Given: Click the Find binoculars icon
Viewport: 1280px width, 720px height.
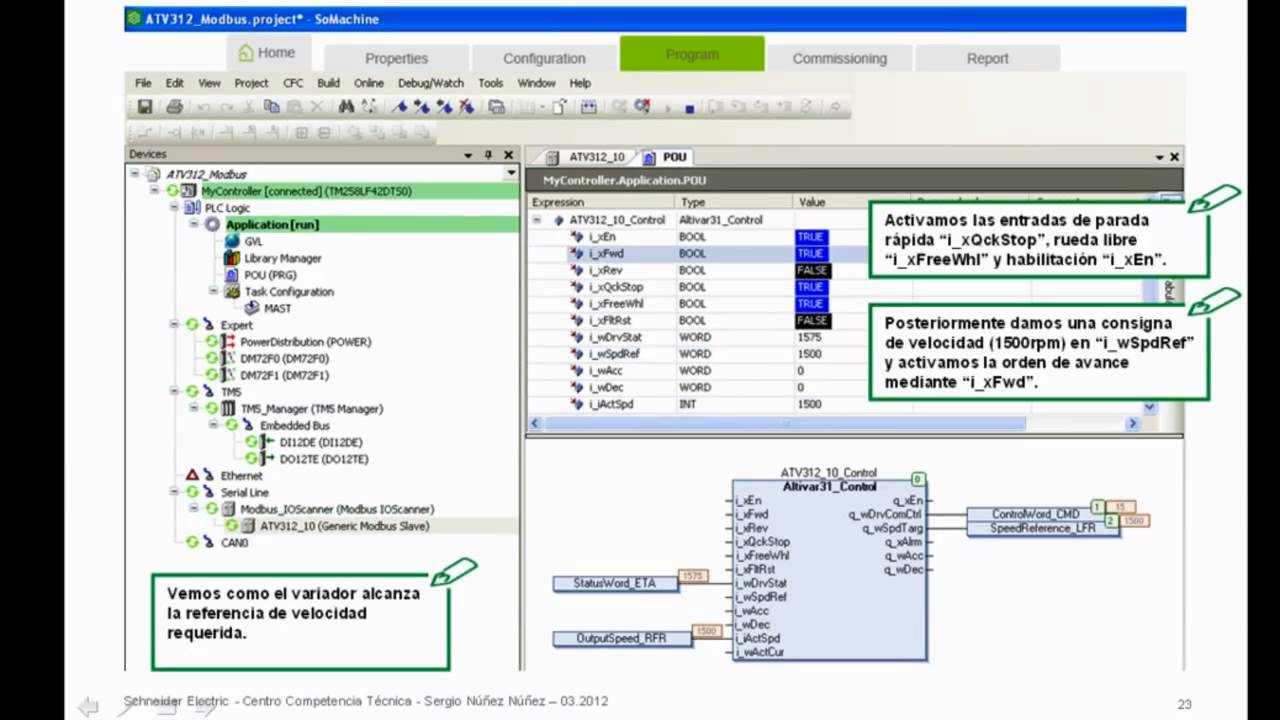Looking at the screenshot, I should coord(346,106).
